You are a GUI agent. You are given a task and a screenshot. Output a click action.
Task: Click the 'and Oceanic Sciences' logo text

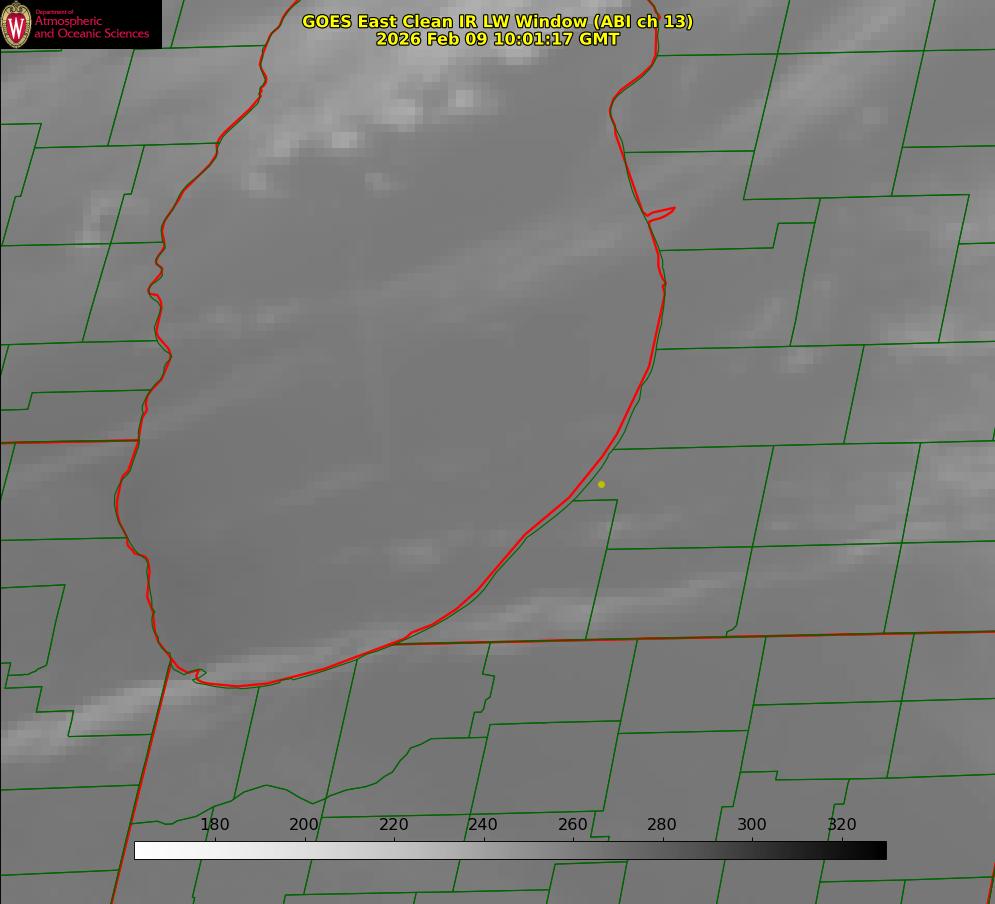[x=92, y=34]
